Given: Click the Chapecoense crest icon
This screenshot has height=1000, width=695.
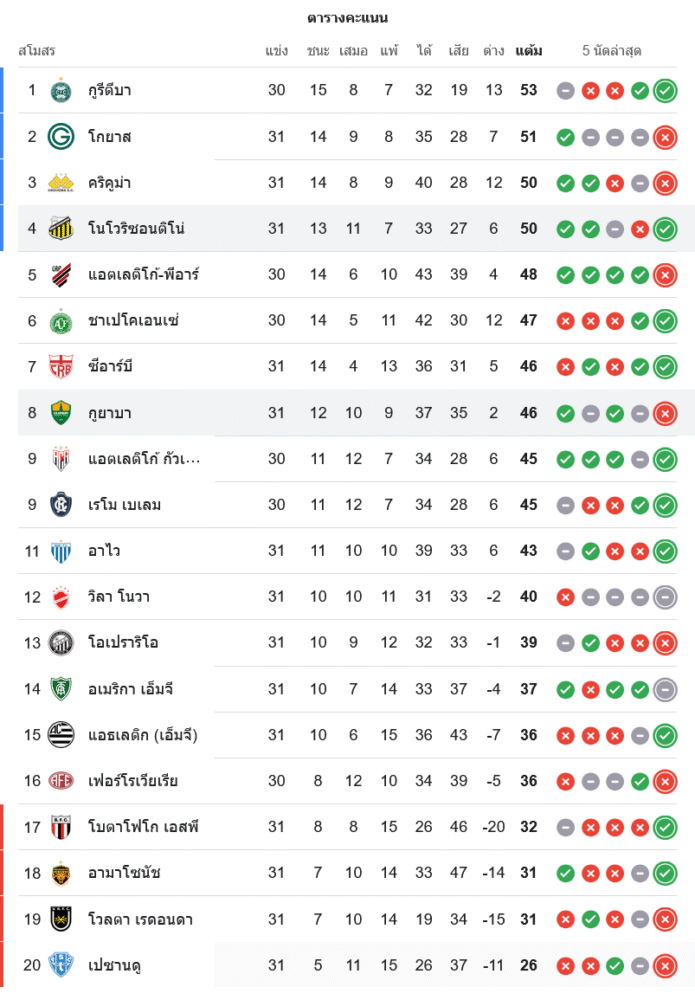Looking at the screenshot, I should pos(62,321).
